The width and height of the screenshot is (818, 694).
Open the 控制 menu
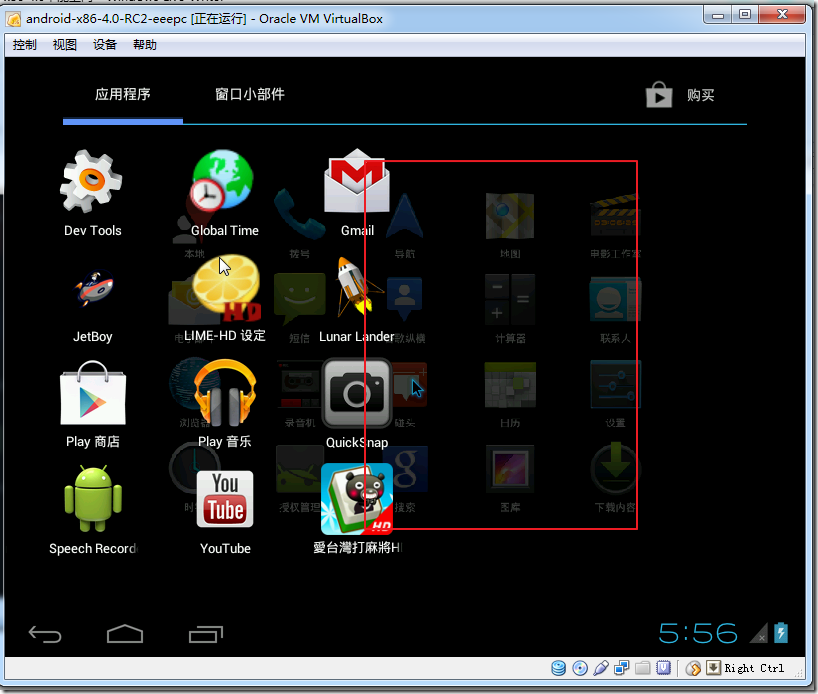click(25, 45)
